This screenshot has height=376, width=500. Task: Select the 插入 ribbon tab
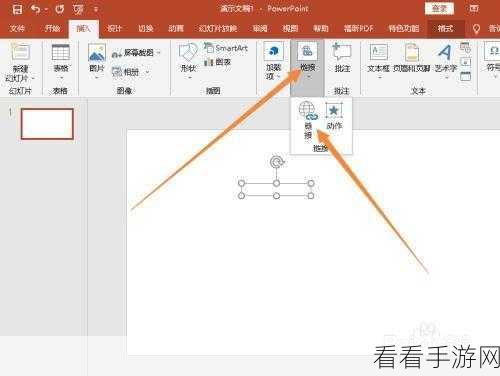[x=84, y=29]
